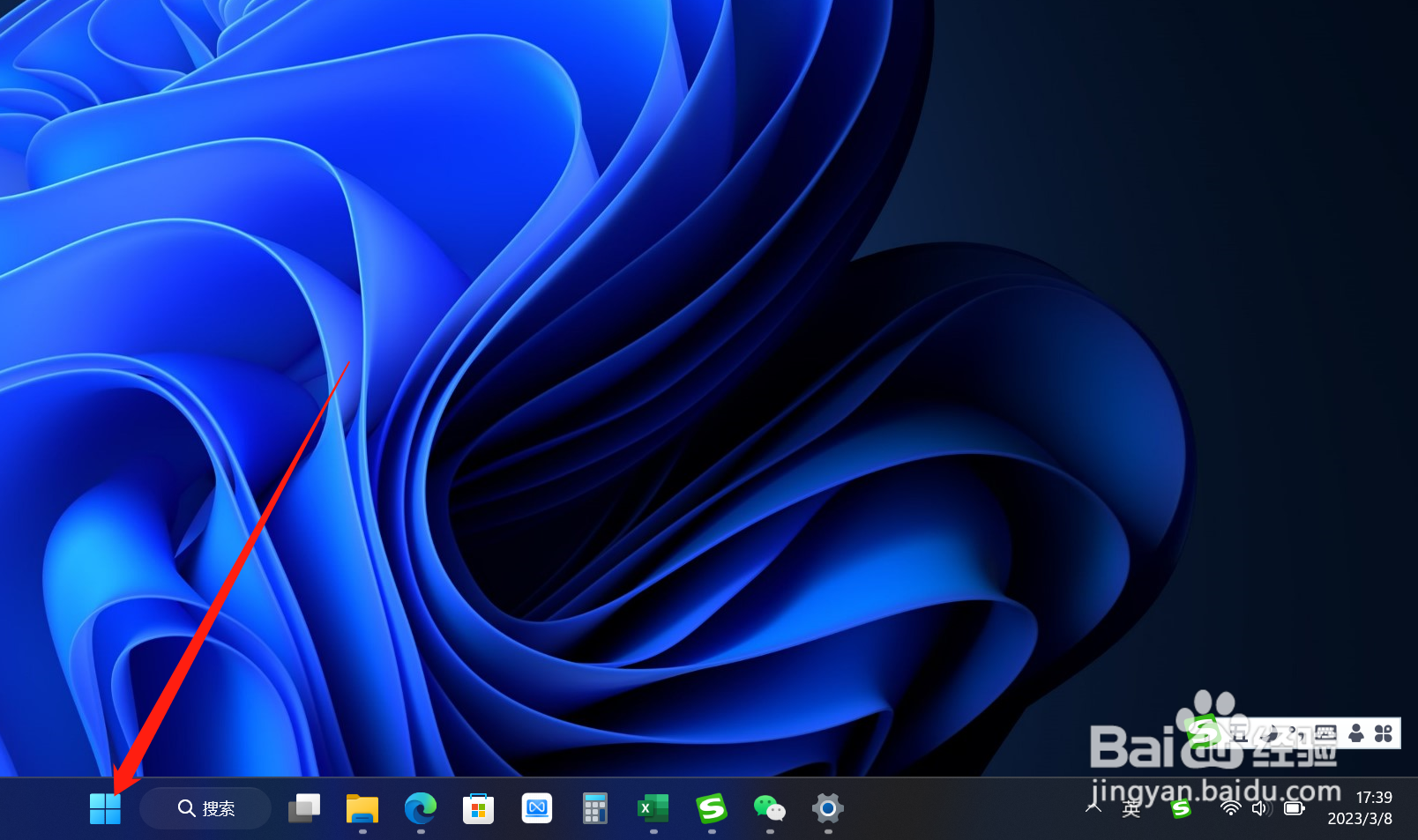Open the blue infinity-logo app on taskbar
This screenshot has width=1418, height=840.
pos(537,808)
